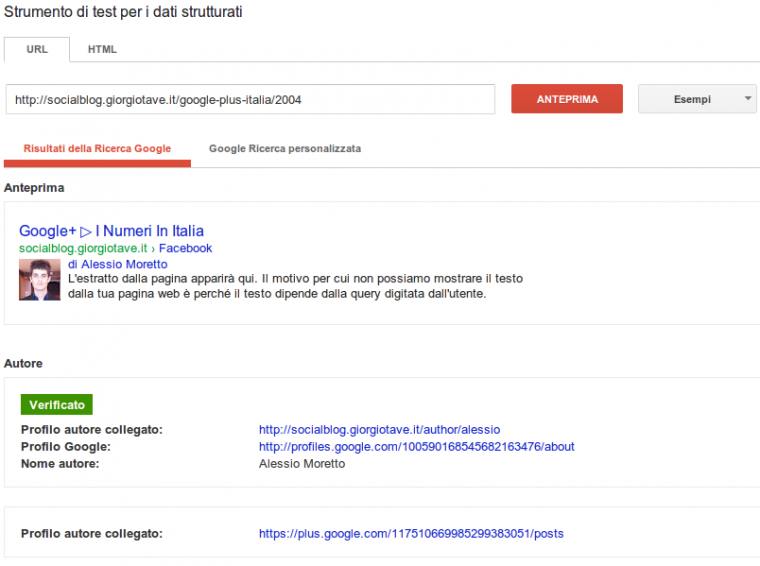Click the Strumento di test page heading
This screenshot has width=760, height=566.
click(123, 12)
